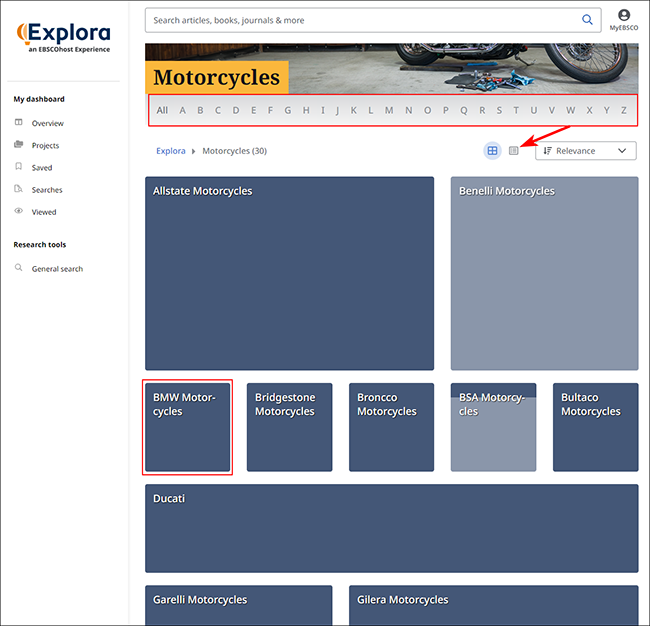Switch to grid view icon
Image resolution: width=650 pixels, height=626 pixels.
tap(492, 150)
